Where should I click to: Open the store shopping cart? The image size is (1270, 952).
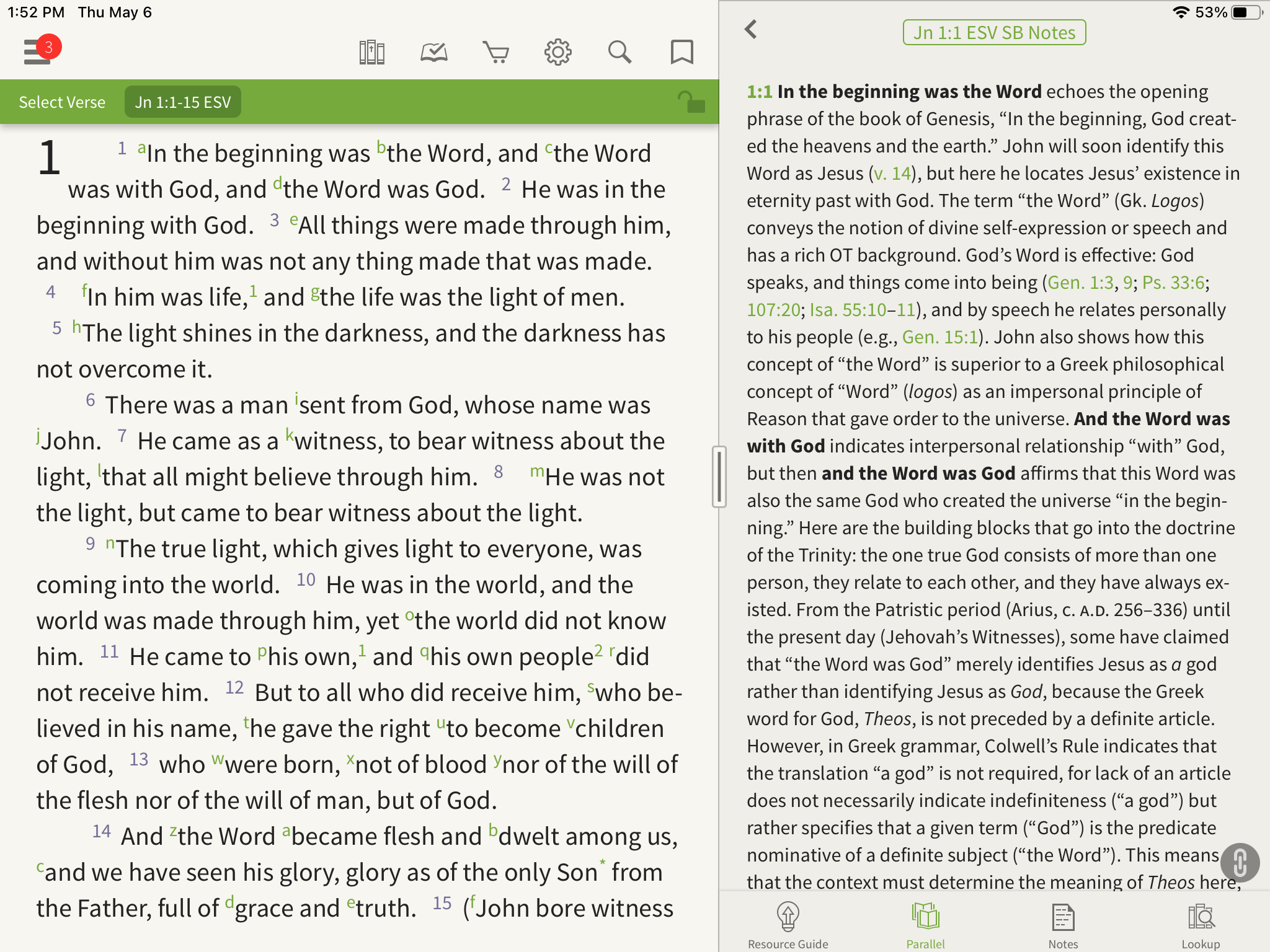(496, 53)
